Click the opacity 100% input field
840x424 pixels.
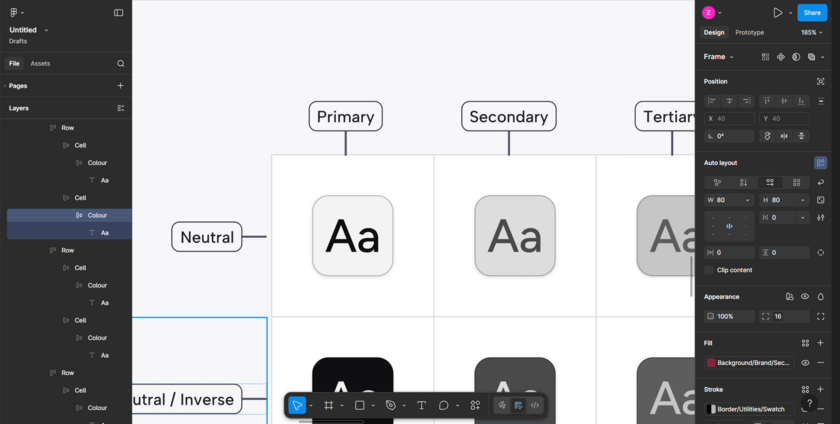coord(727,316)
